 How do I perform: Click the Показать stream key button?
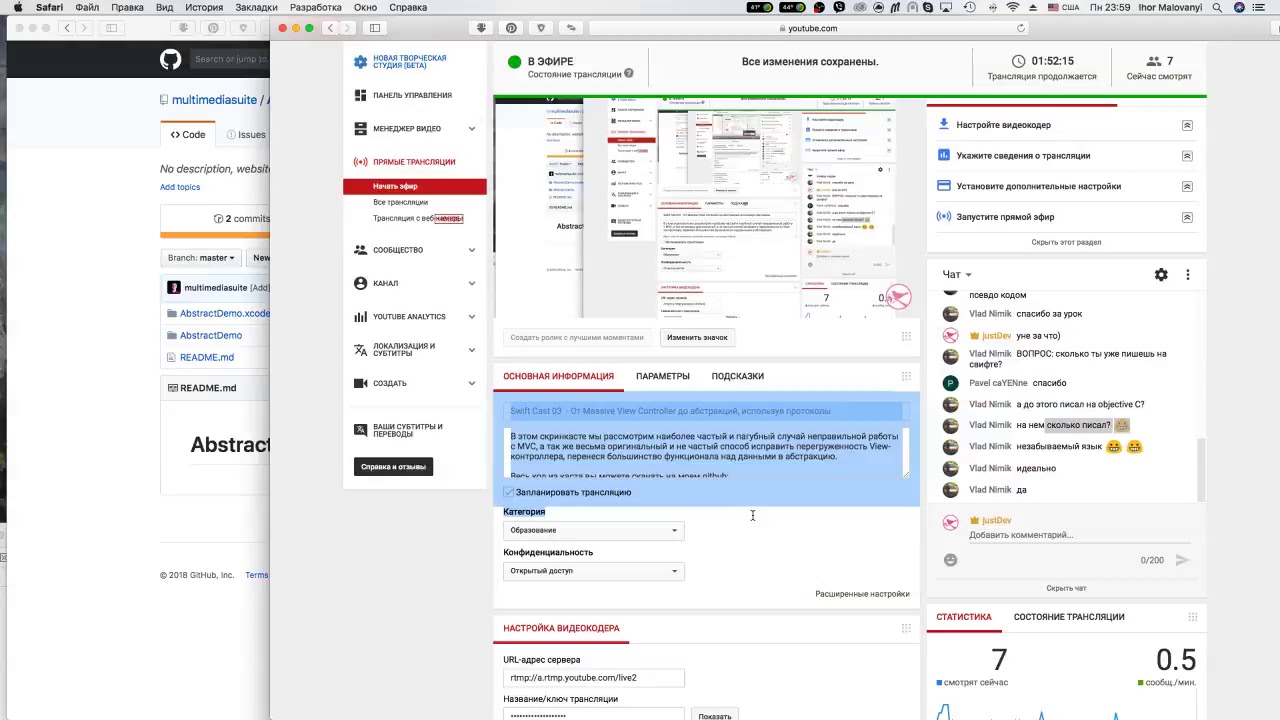point(715,716)
